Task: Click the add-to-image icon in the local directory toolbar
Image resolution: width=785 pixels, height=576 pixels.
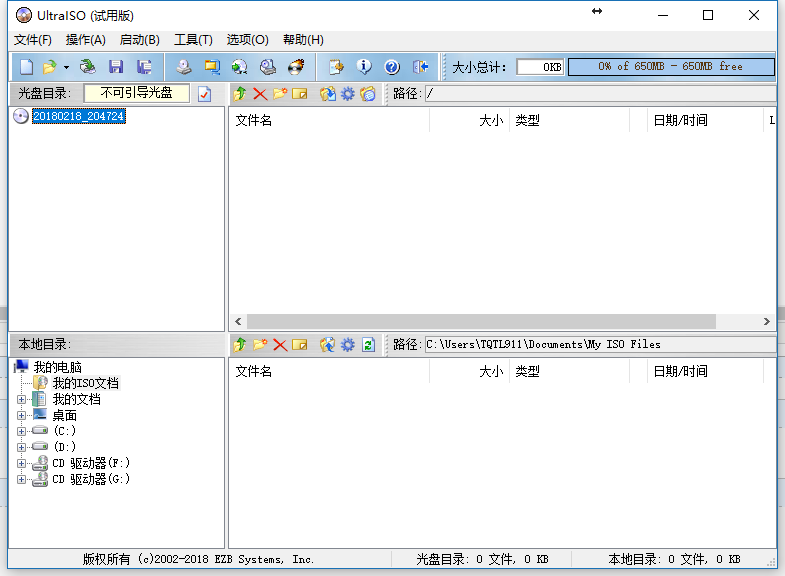Action: 327,344
